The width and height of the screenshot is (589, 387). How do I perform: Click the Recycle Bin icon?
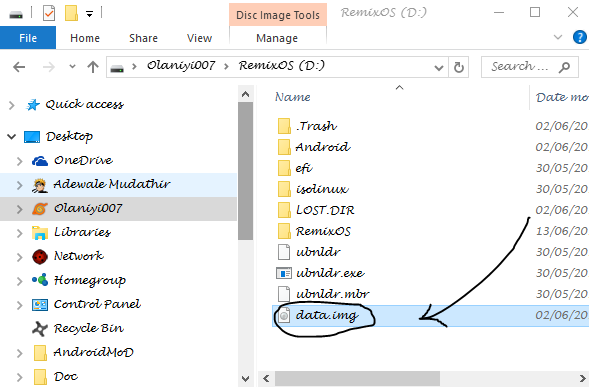tap(40, 328)
